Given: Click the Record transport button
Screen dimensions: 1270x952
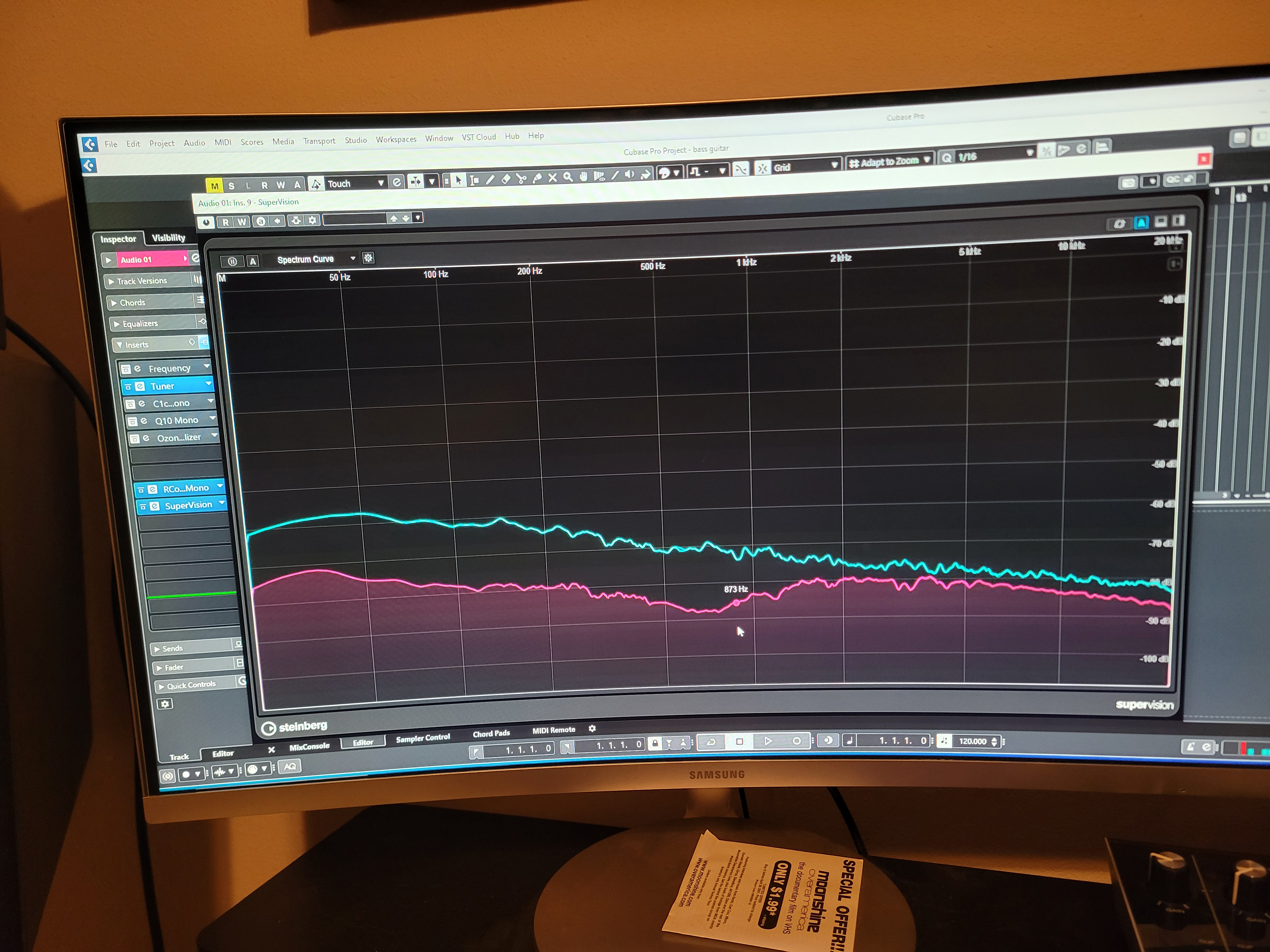Looking at the screenshot, I should [796, 741].
